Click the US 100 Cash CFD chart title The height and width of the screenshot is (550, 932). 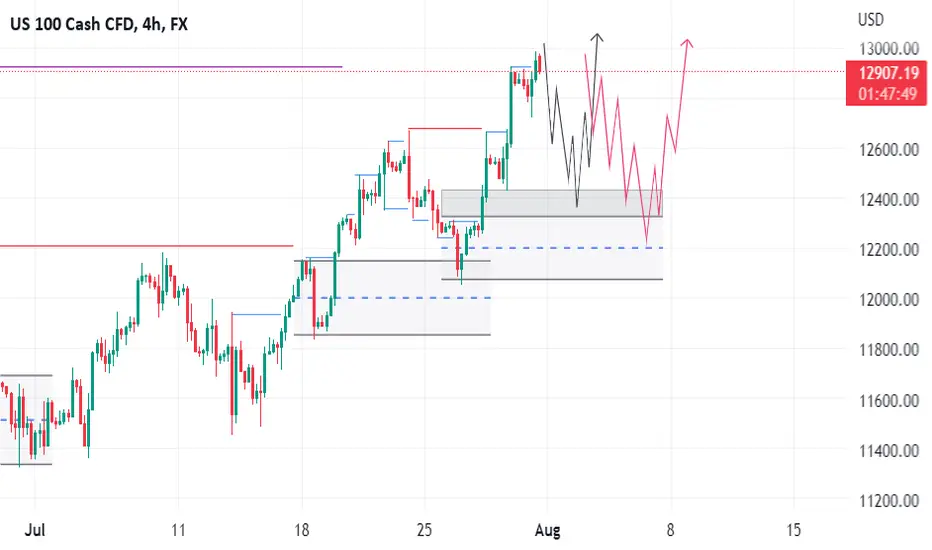(99, 24)
